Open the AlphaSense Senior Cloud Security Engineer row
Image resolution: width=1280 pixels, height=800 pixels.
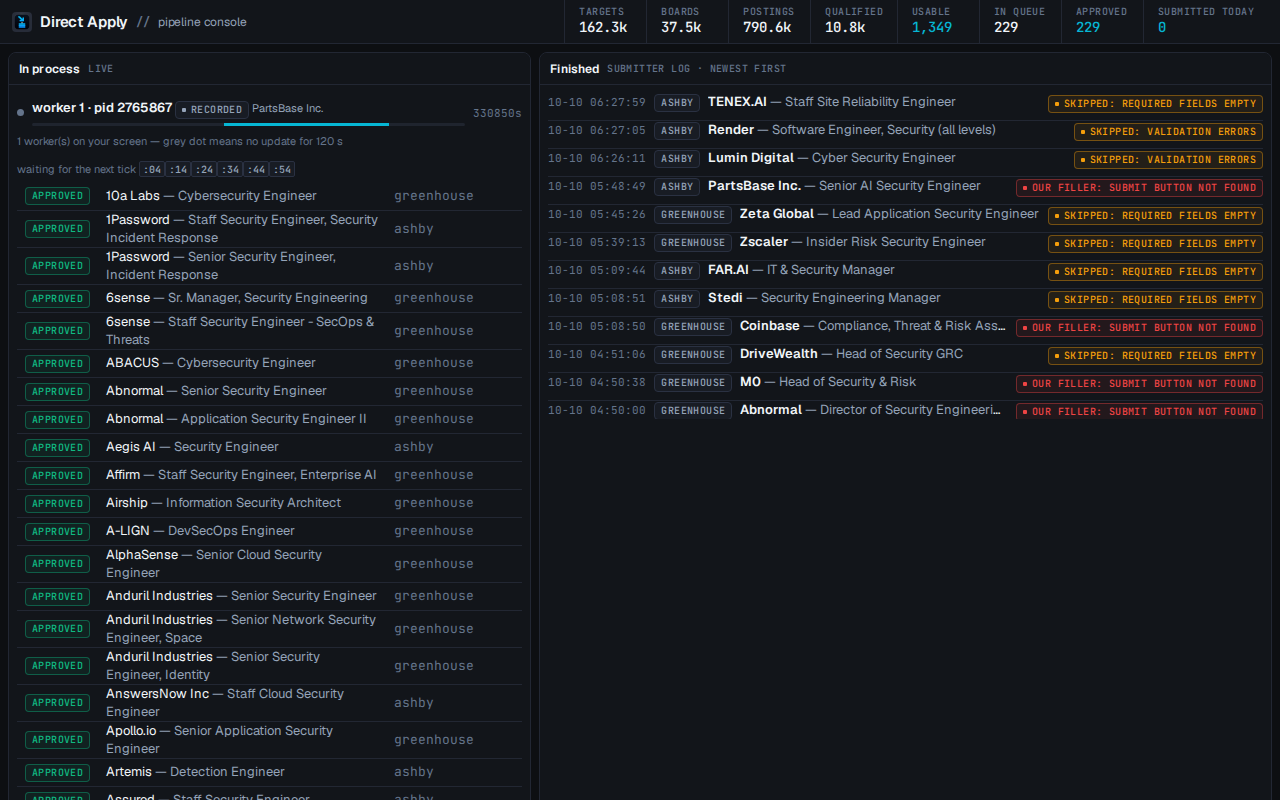click(270, 564)
